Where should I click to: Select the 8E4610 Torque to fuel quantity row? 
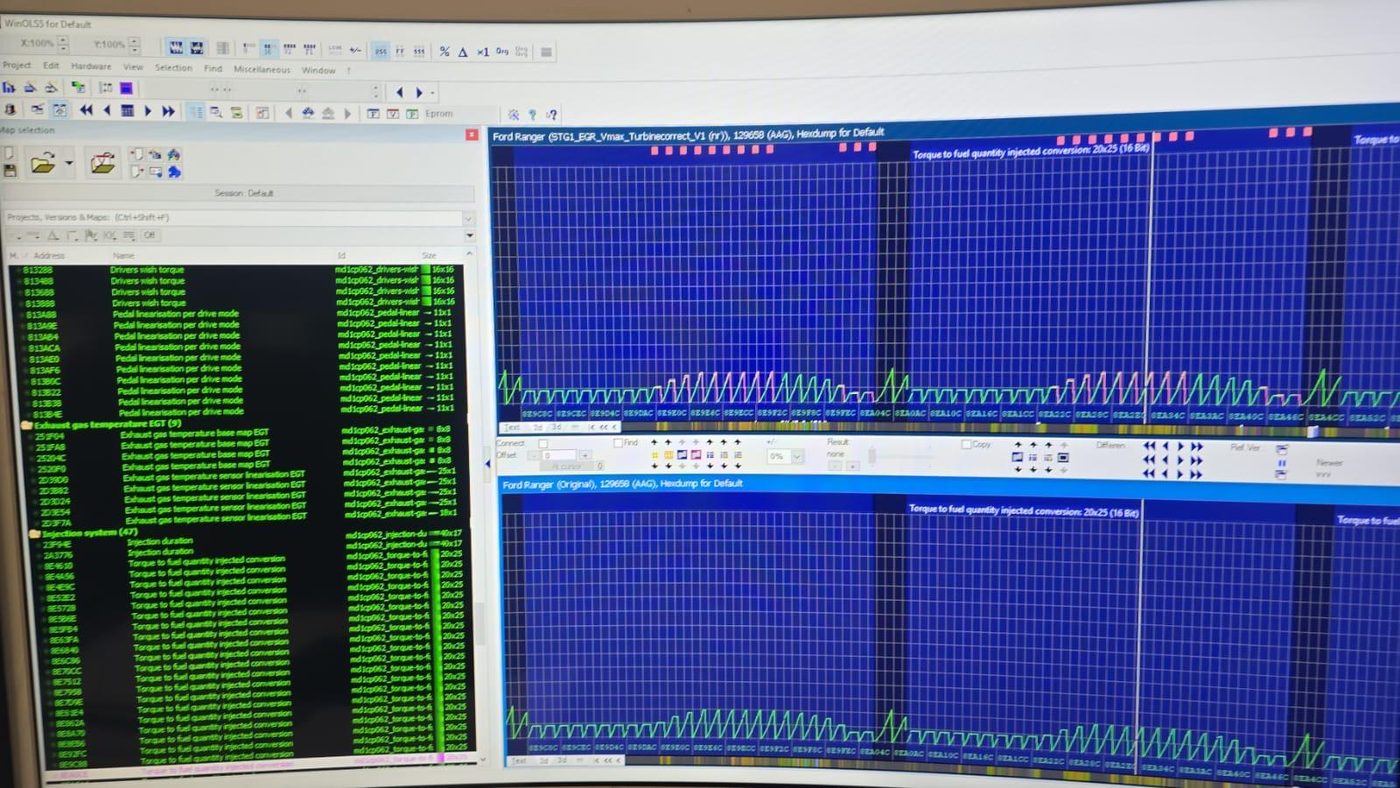pos(254,562)
